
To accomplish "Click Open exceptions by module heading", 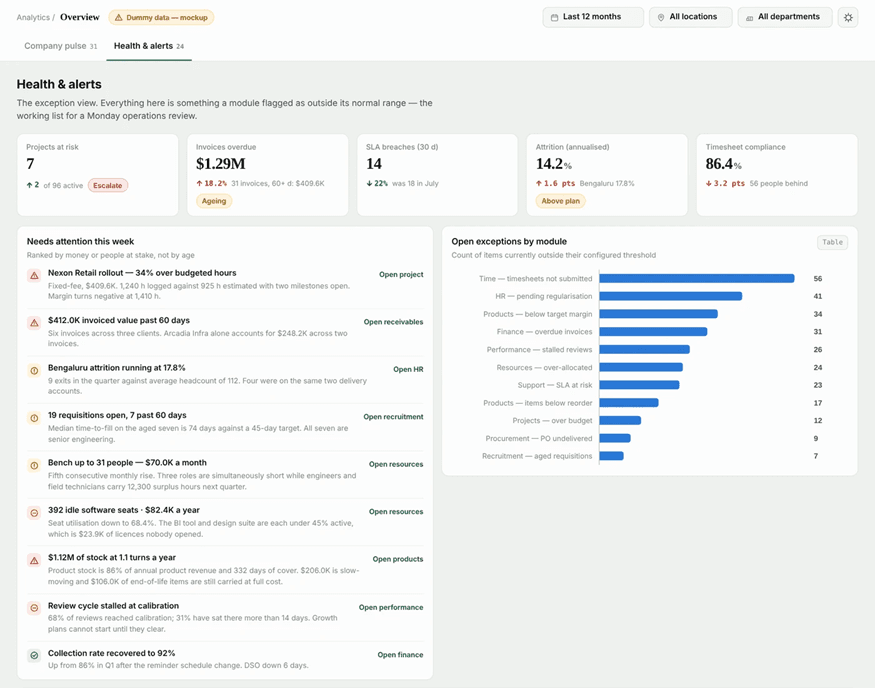I will (509, 242).
